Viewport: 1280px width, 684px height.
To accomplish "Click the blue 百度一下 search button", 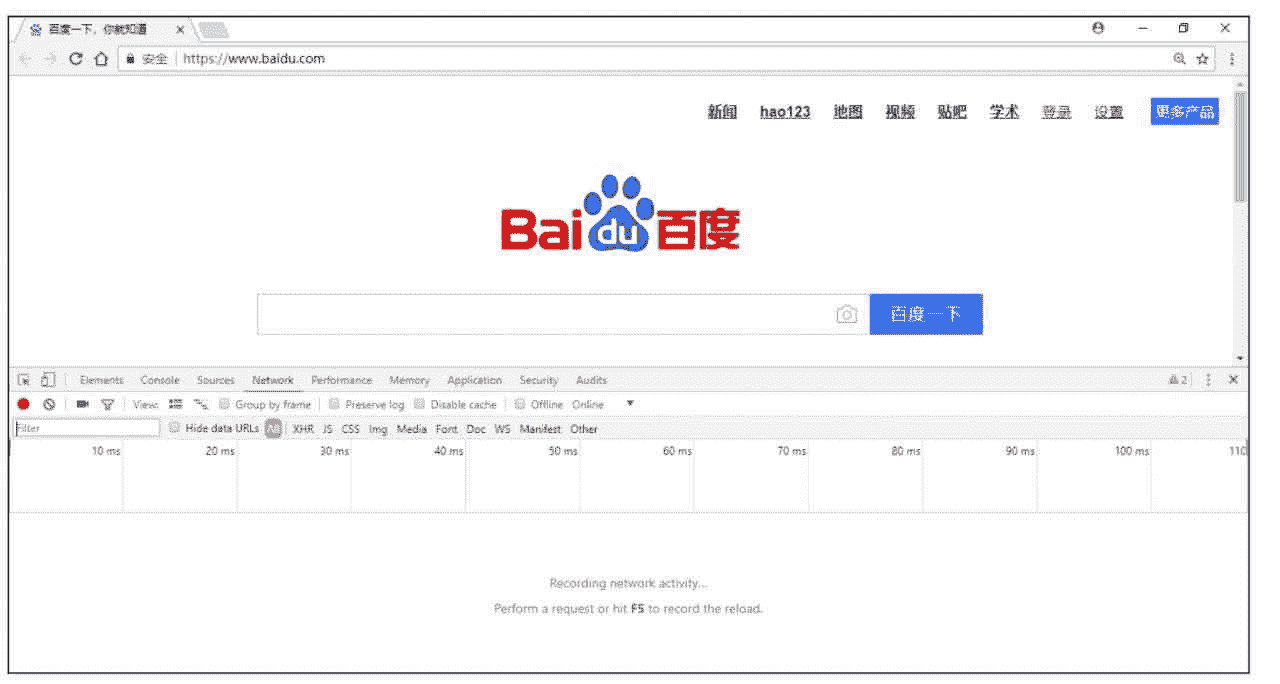I will [x=926, y=314].
